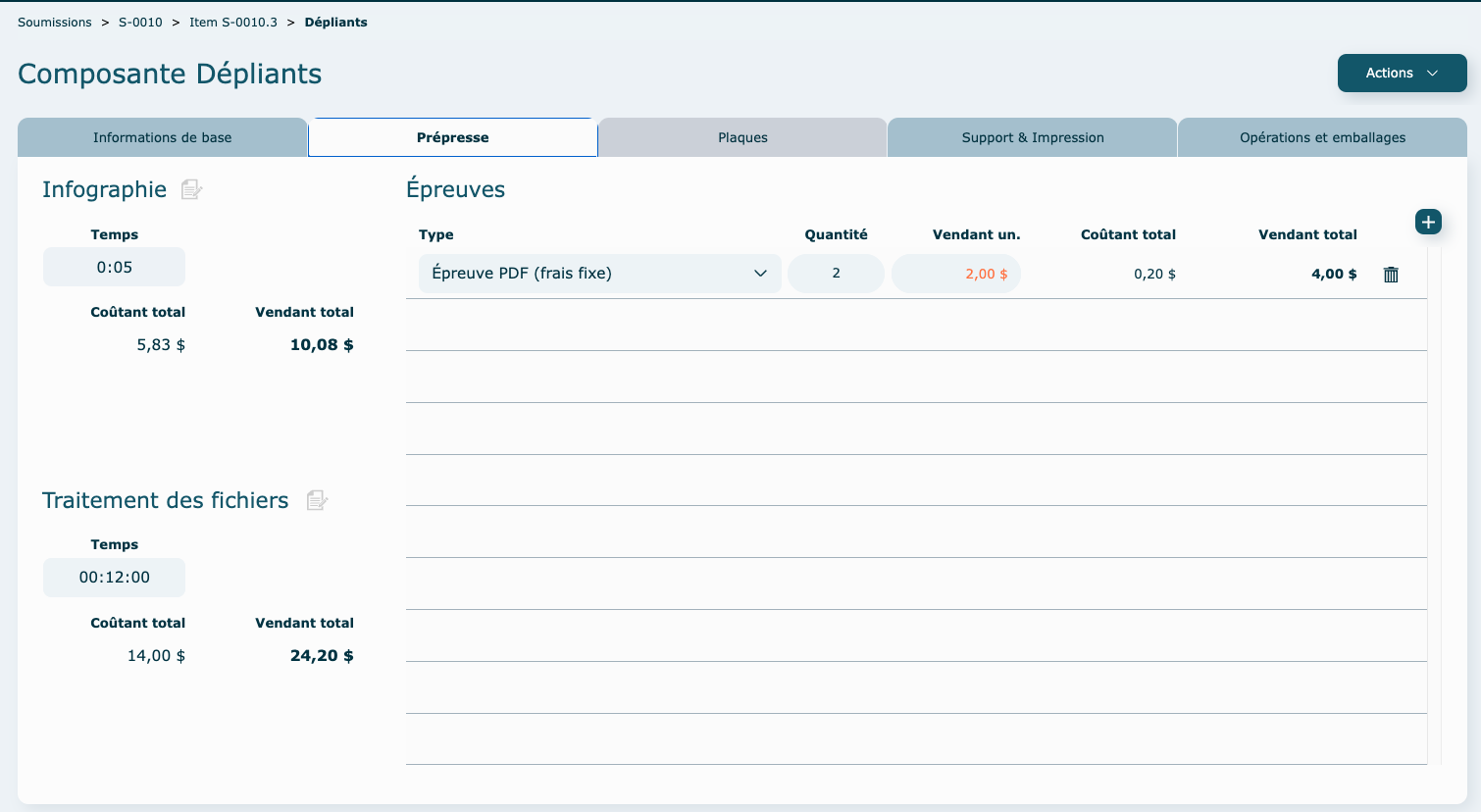
Task: Open the Opérations et emballages tab
Action: coord(1322,137)
